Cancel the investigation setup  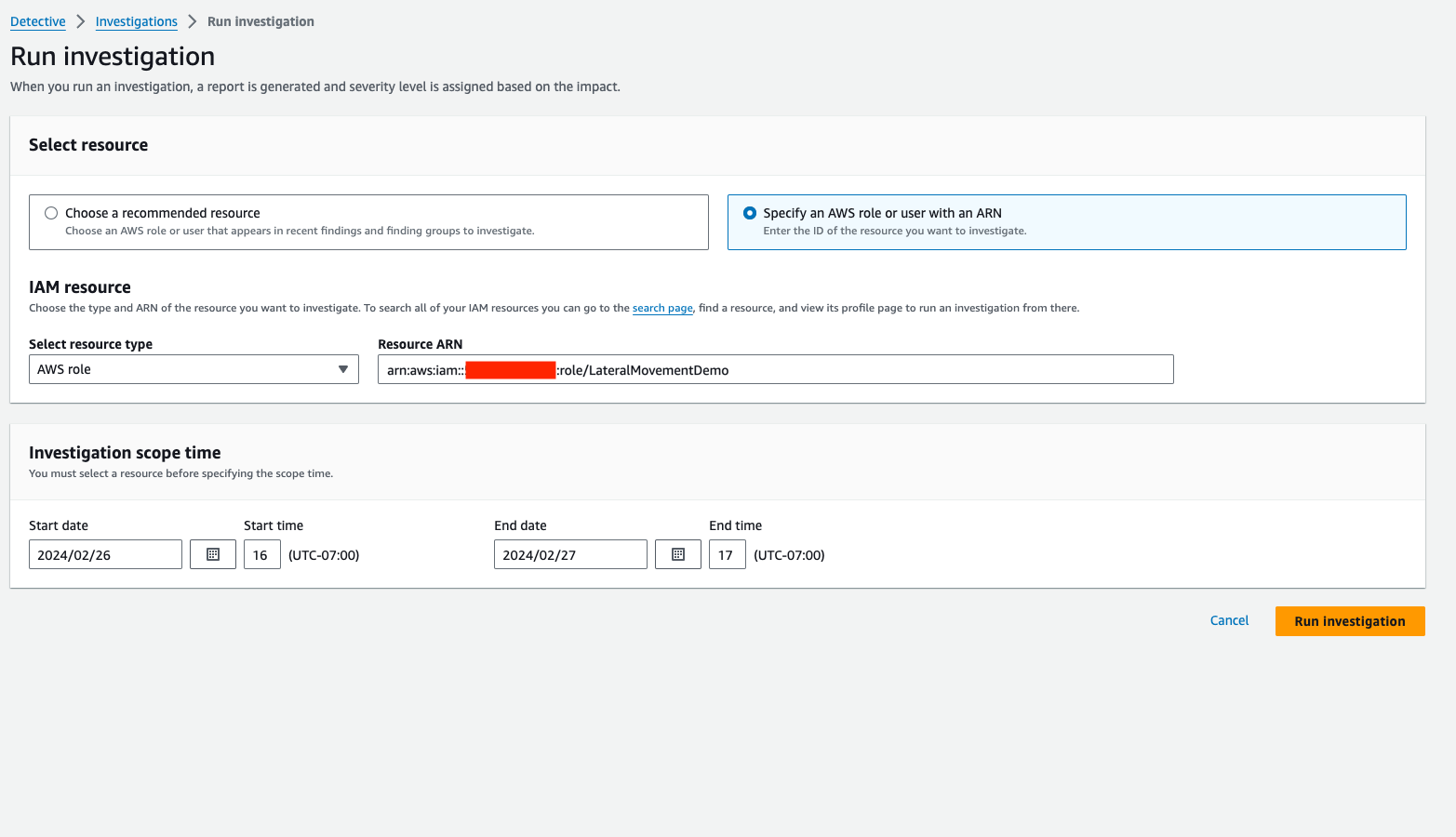(x=1229, y=620)
